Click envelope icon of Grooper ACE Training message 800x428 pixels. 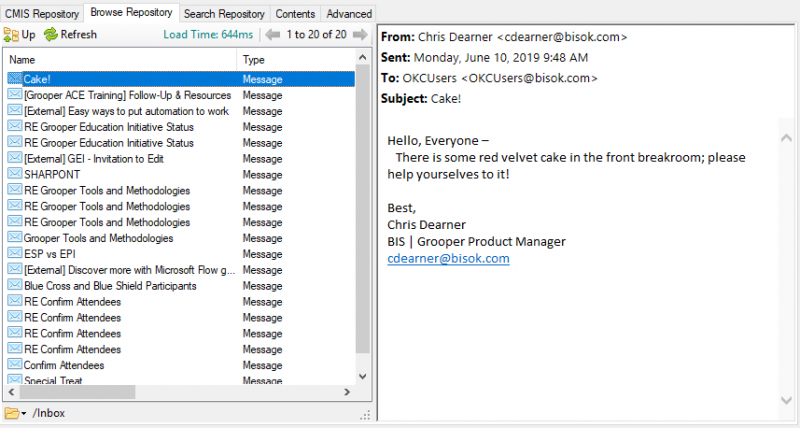[x=15, y=94]
